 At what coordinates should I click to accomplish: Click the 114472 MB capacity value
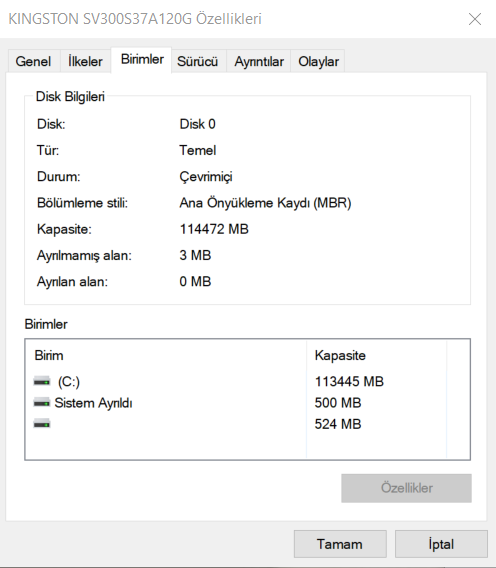(x=214, y=229)
